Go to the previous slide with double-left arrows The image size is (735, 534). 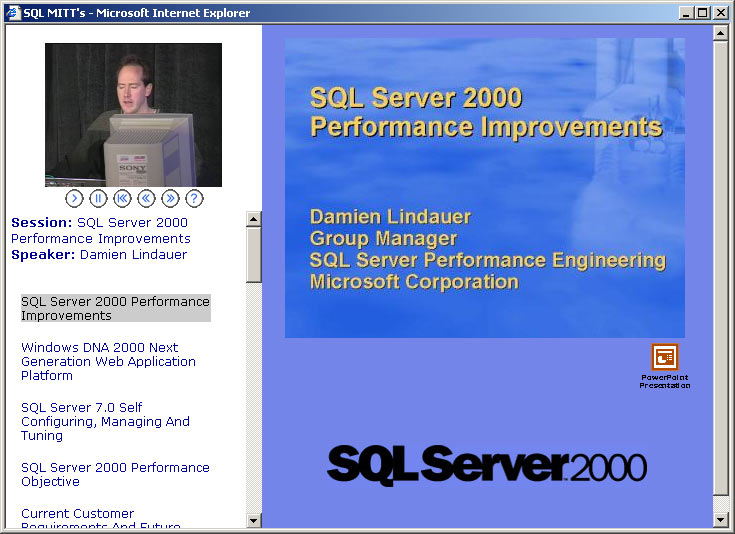tap(146, 198)
